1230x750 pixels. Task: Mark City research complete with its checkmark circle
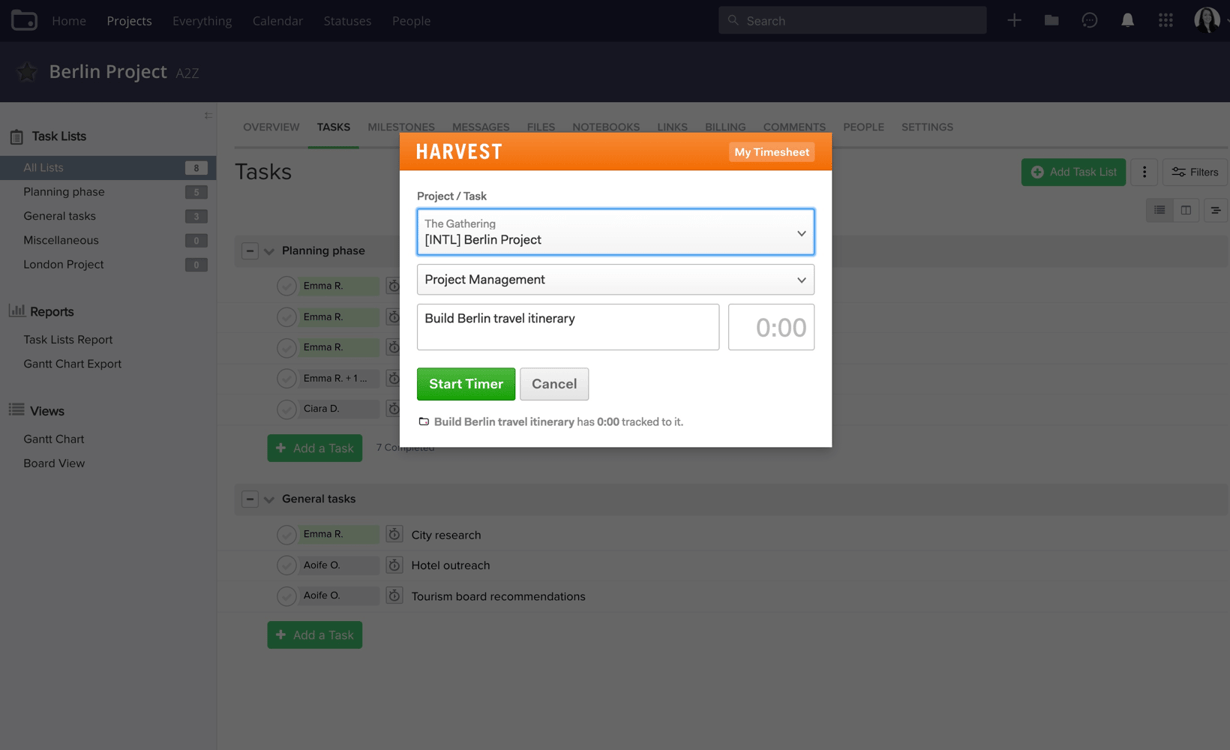286,534
